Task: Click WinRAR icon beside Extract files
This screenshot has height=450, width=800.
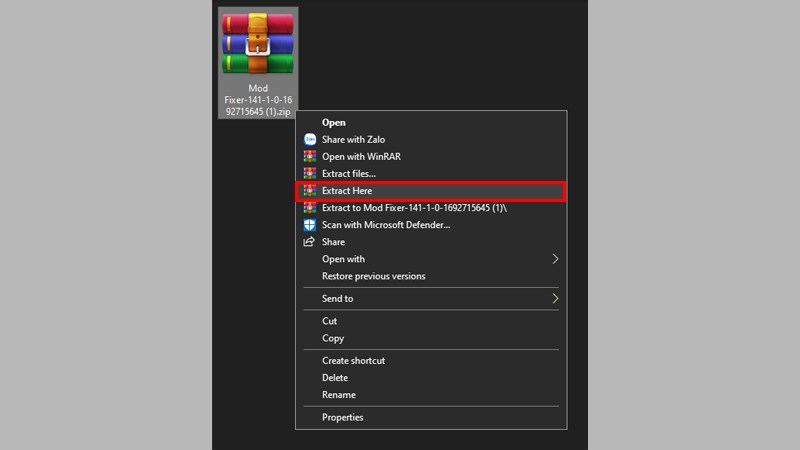Action: click(310, 173)
